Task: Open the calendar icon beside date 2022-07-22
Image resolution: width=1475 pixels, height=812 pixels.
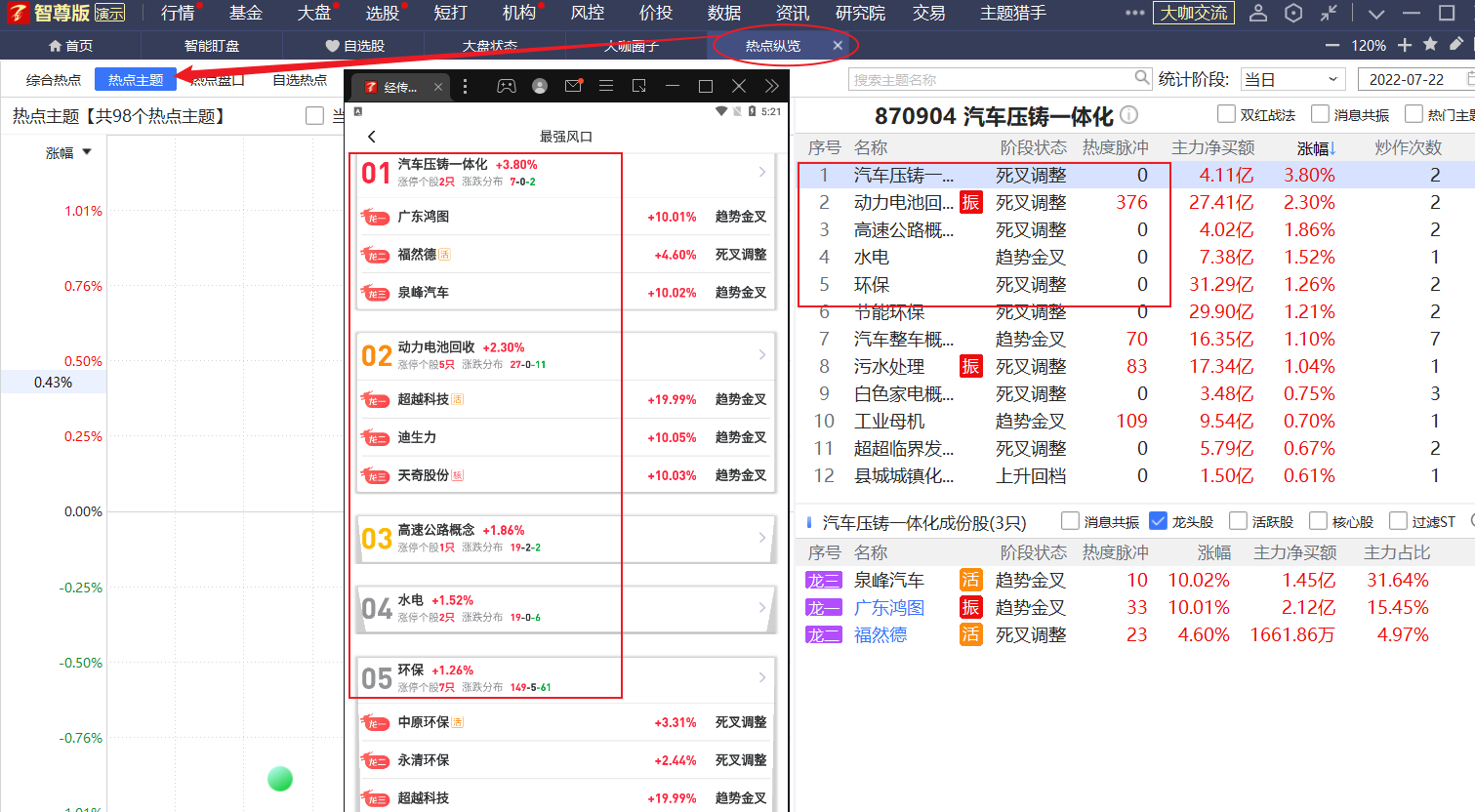Action: (1469, 79)
